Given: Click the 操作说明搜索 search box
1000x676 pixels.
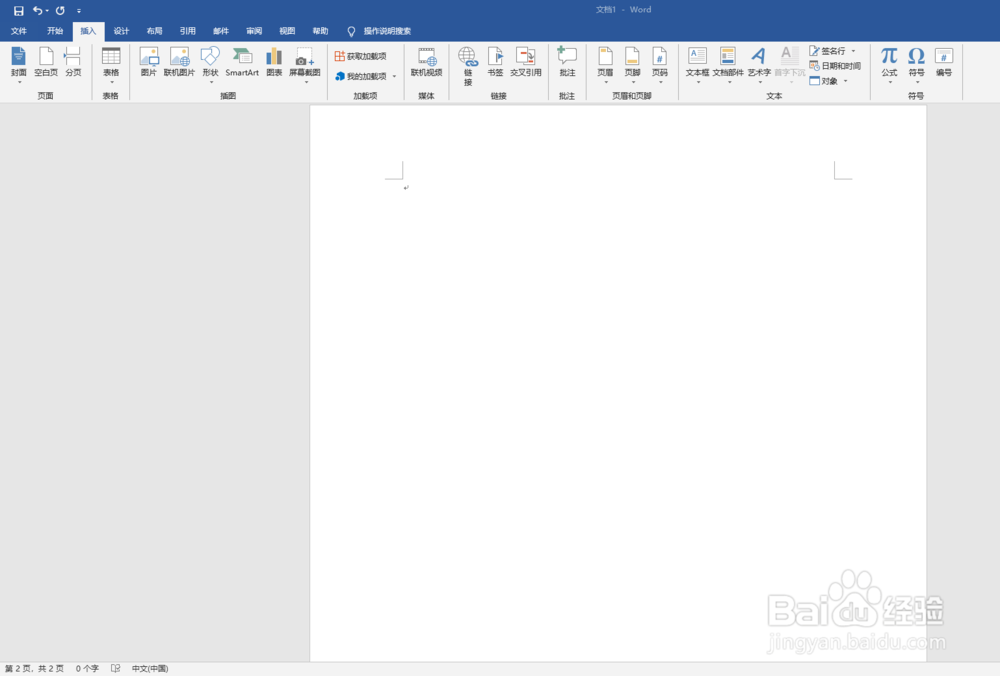Looking at the screenshot, I should tap(379, 31).
